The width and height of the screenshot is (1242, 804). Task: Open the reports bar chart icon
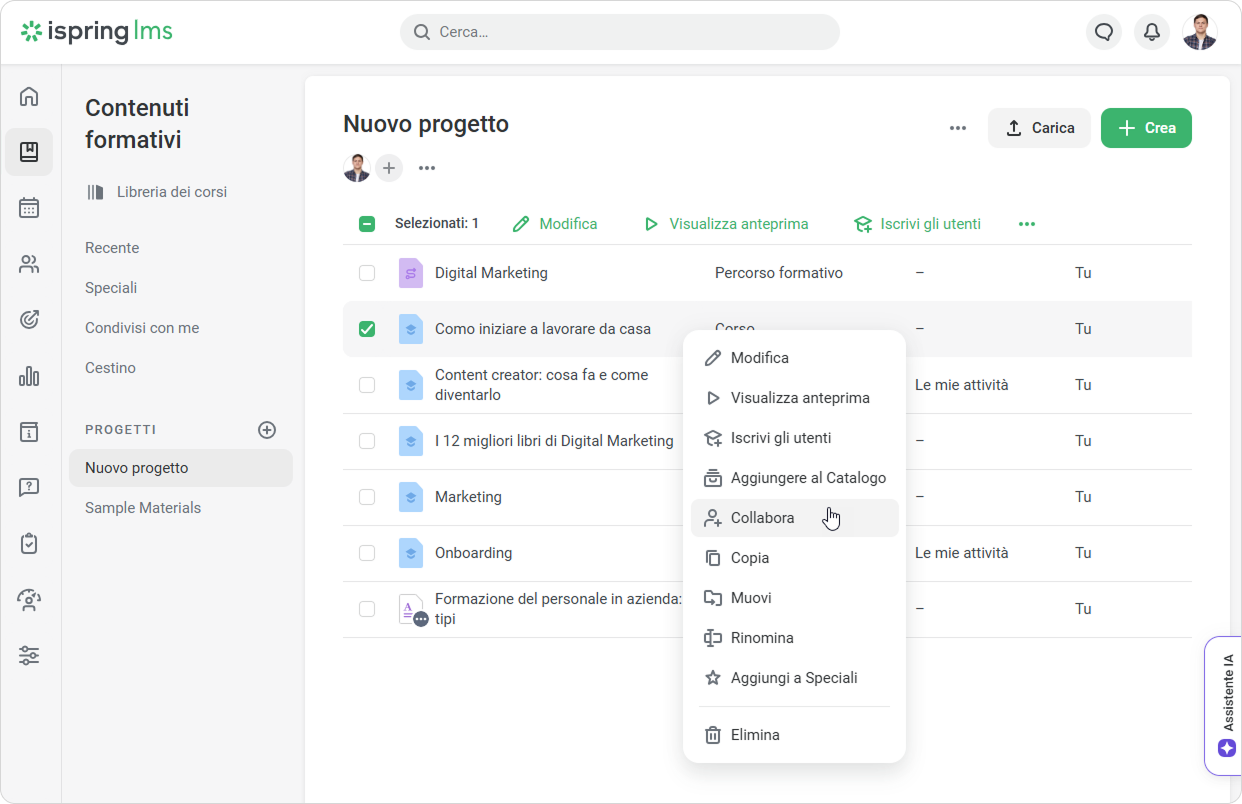[29, 376]
